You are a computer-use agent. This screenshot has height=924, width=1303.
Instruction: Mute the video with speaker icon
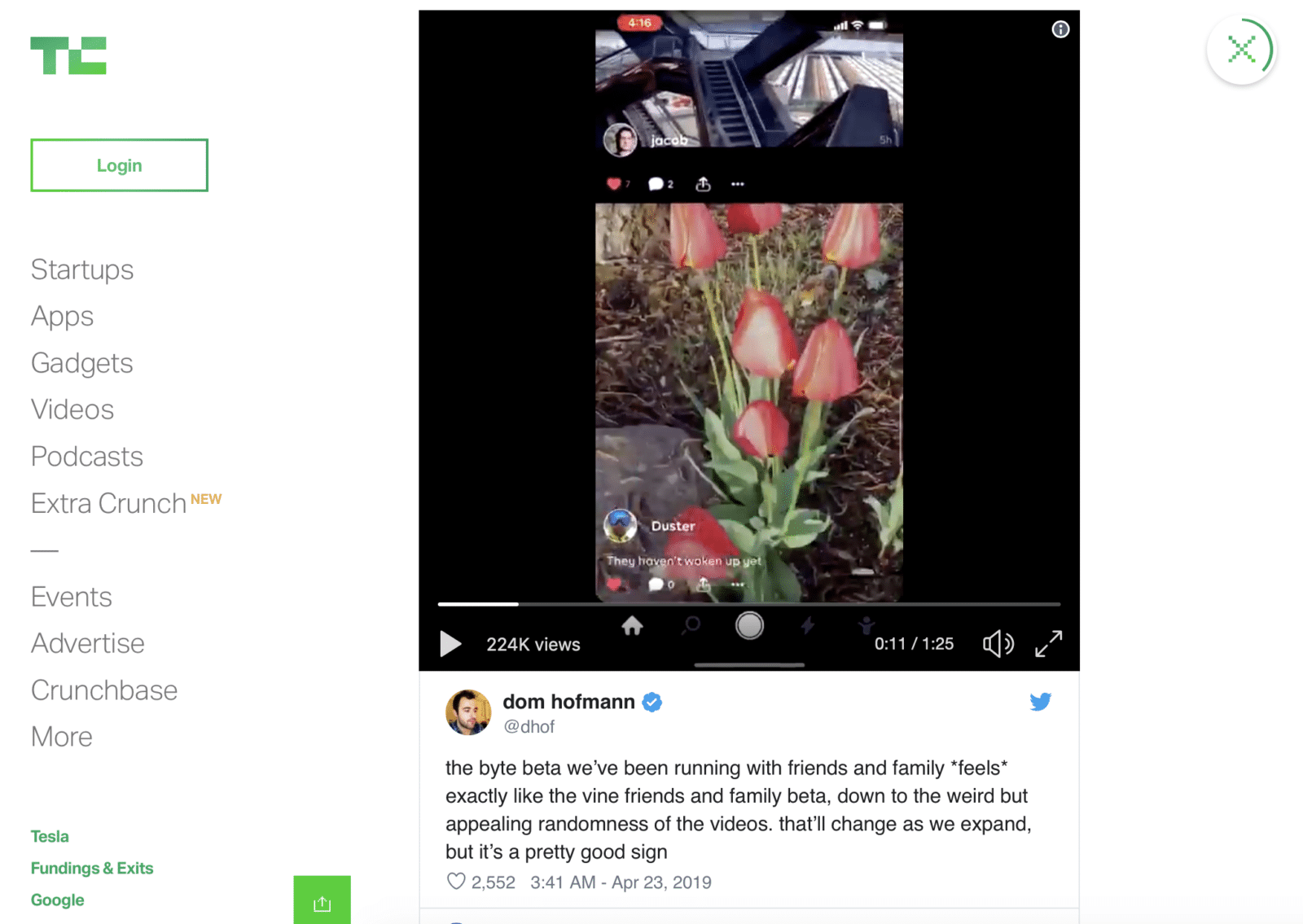point(998,644)
